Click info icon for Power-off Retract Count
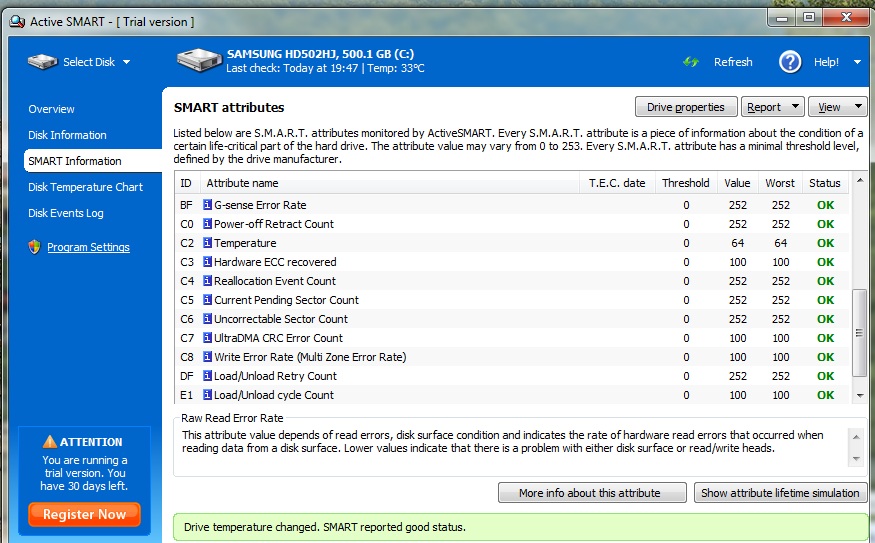 pyautogui.click(x=207, y=224)
